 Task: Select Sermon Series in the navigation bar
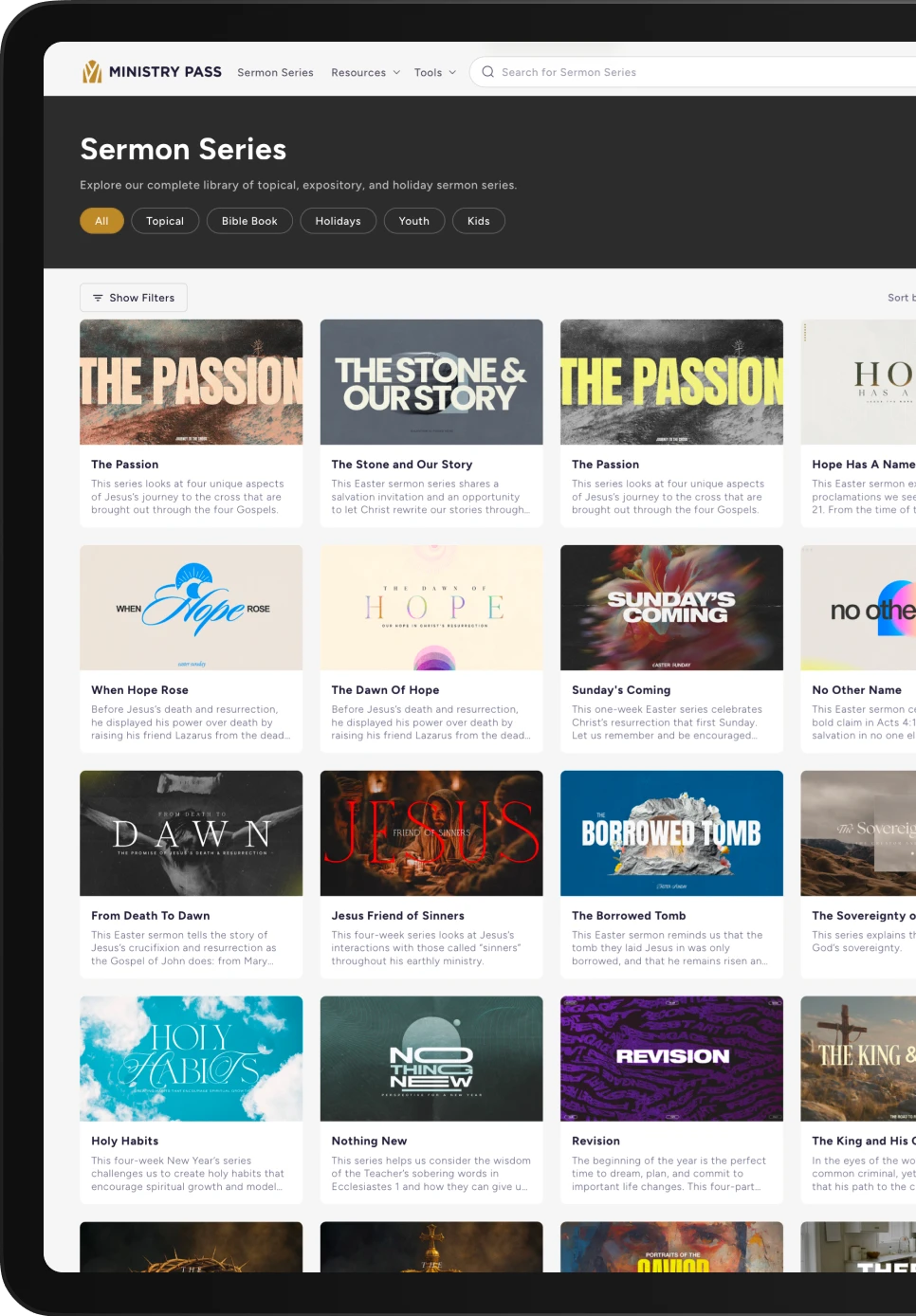click(275, 72)
